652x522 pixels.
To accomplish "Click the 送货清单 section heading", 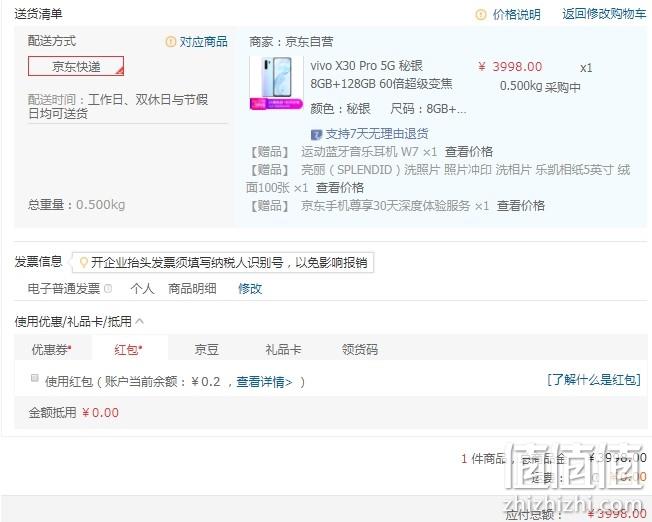I will [38, 14].
